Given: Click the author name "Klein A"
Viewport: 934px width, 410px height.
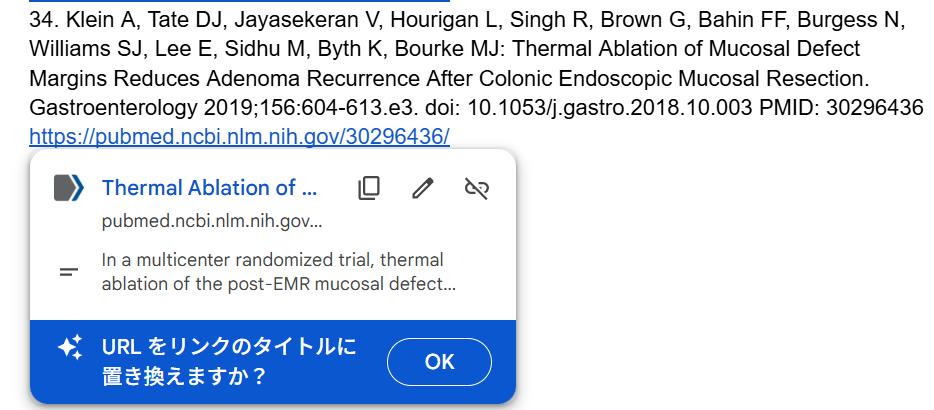Looking at the screenshot, I should click(x=100, y=20).
